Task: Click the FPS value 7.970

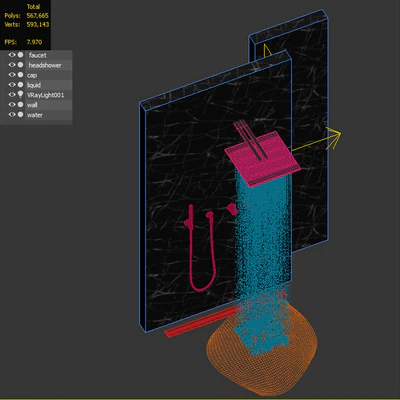Action: [x=34, y=42]
